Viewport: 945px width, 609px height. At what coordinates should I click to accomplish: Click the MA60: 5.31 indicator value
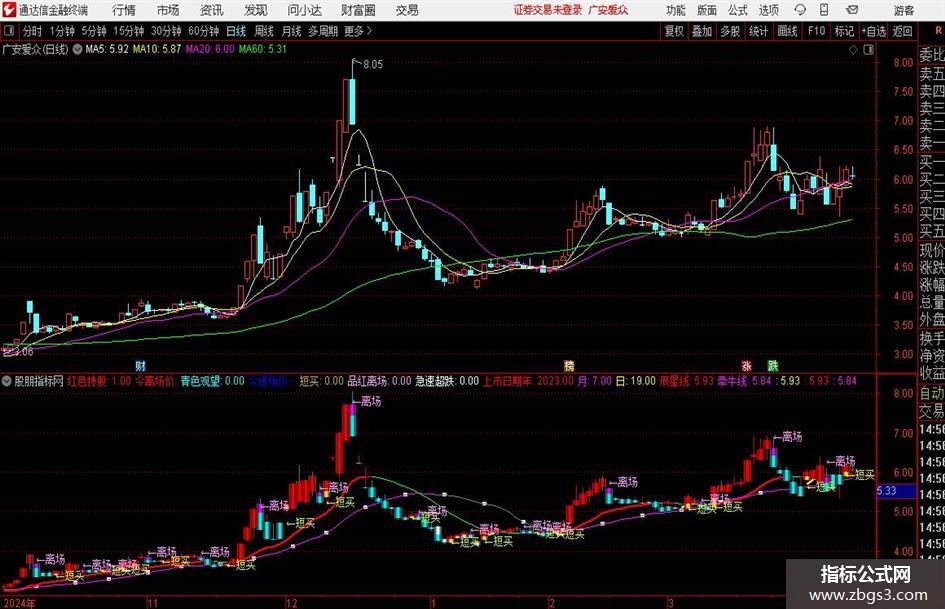click(263, 49)
